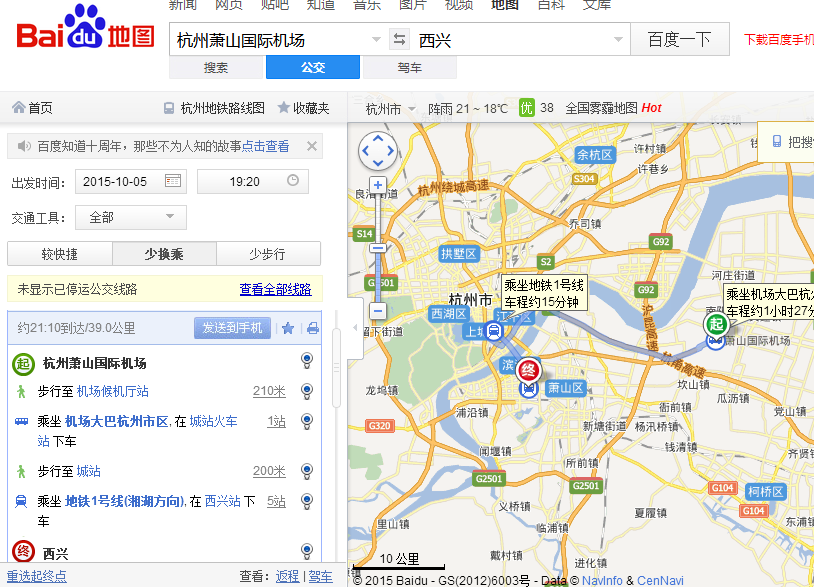The width and height of the screenshot is (814, 587).
Task: Open 查看全部线路 link
Action: pyautogui.click(x=276, y=289)
